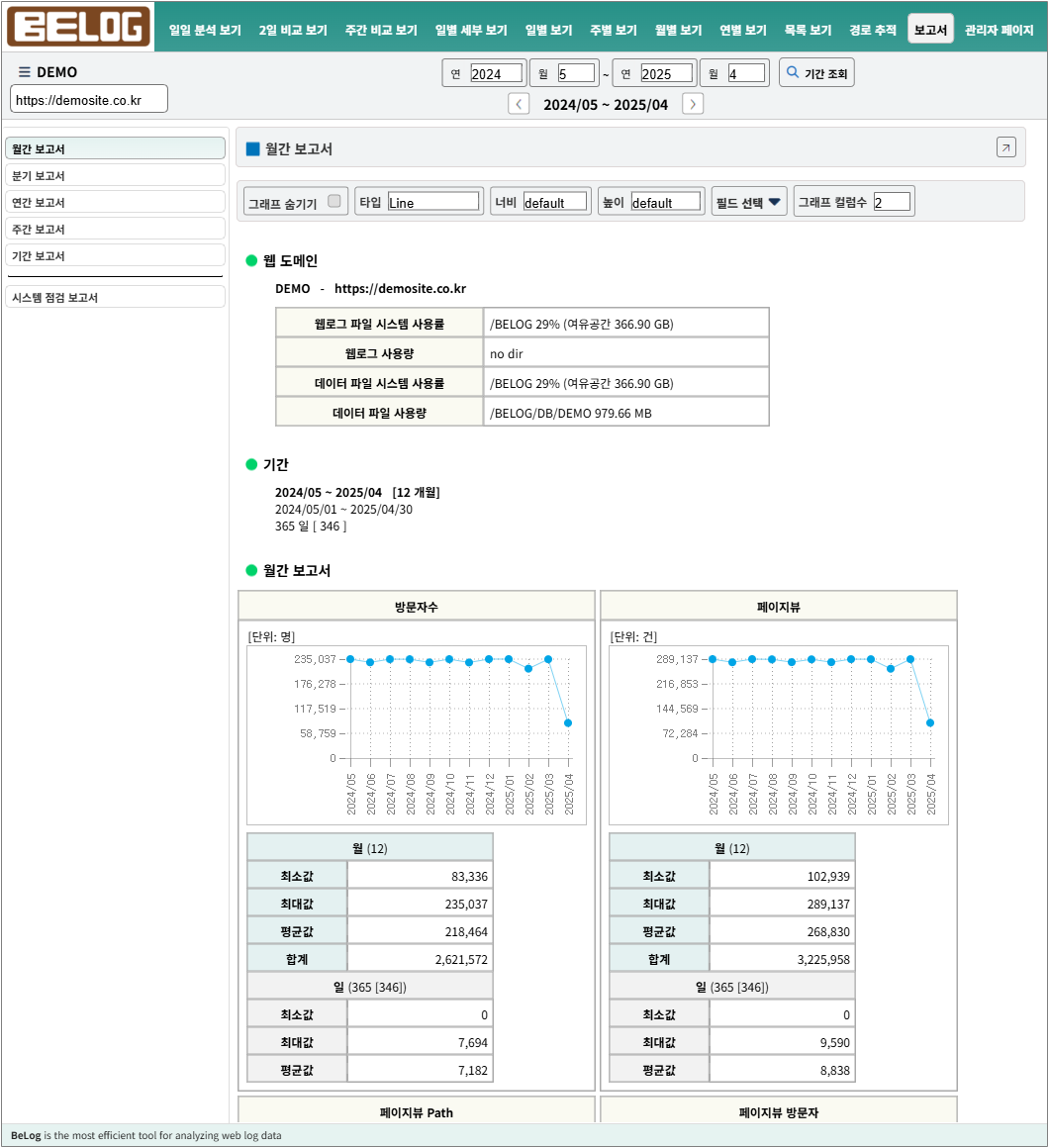Toggle the 그래프 숨기기 checkbox
This screenshot has width=1049, height=1148.
(334, 201)
